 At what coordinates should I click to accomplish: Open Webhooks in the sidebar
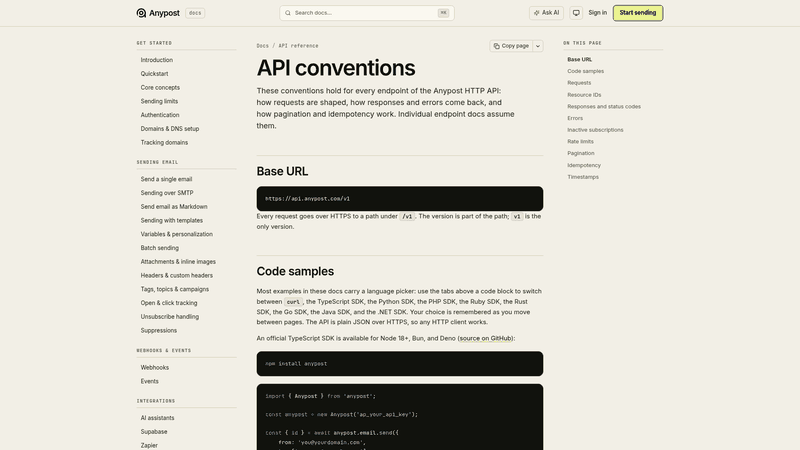155,367
